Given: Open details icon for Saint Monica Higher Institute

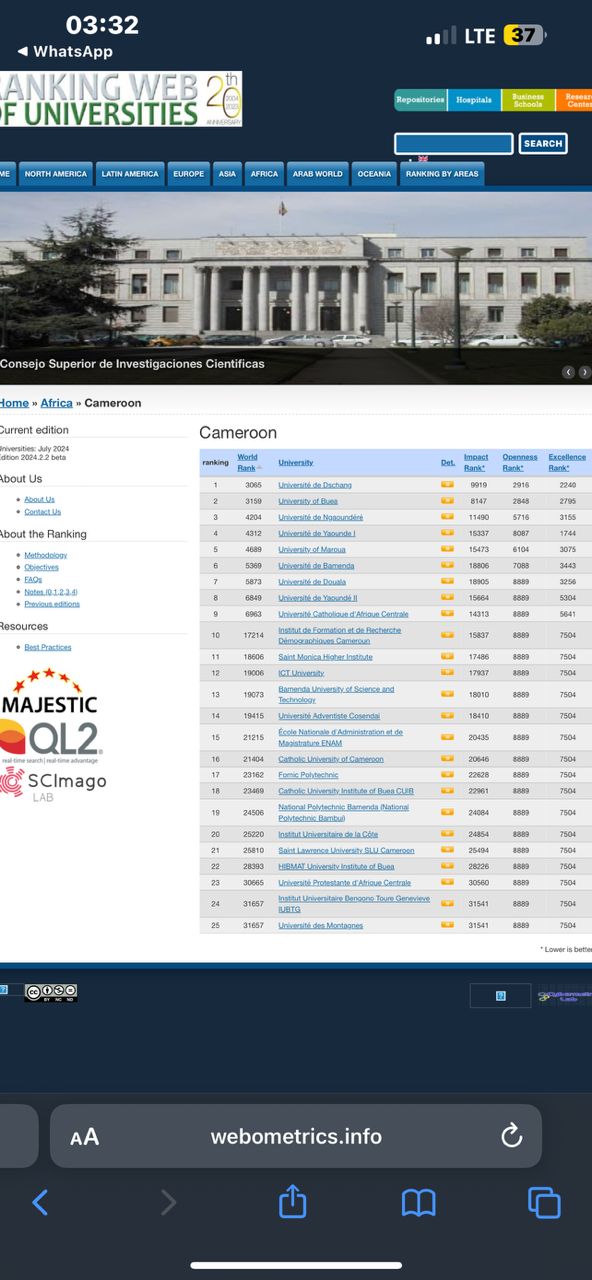Looking at the screenshot, I should click(447, 657).
